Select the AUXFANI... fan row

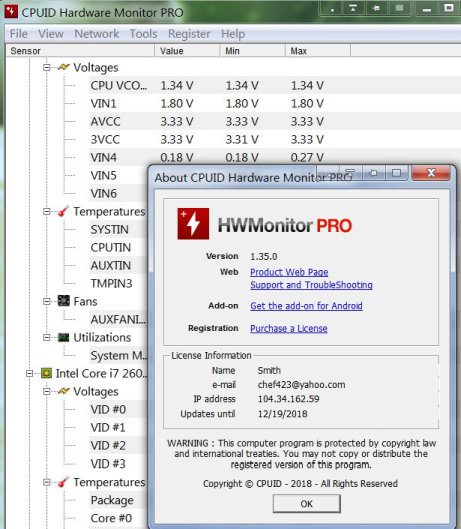[119, 319]
